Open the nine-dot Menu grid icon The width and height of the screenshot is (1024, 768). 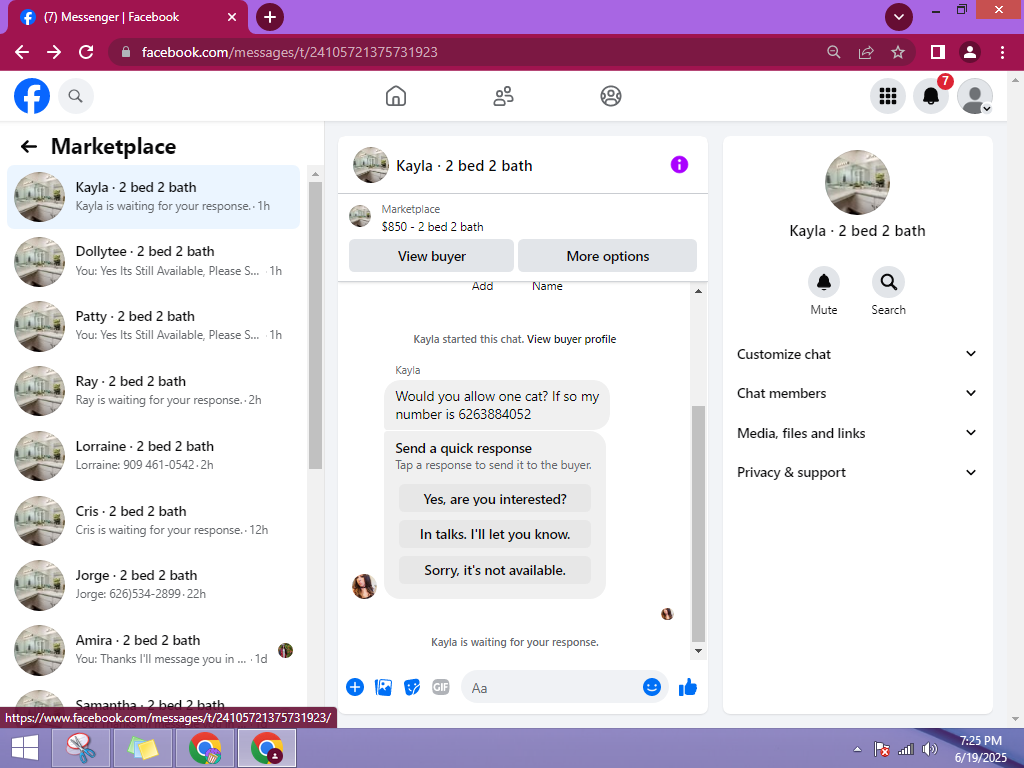(x=888, y=96)
